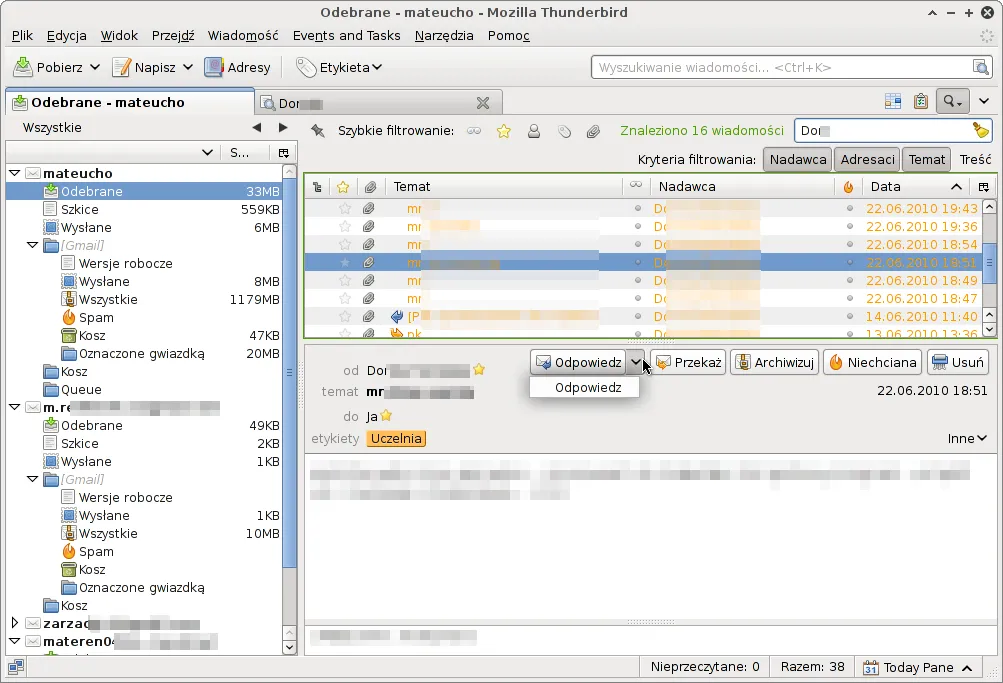
Task: Filter by starred messages icon
Action: pyautogui.click(x=504, y=131)
